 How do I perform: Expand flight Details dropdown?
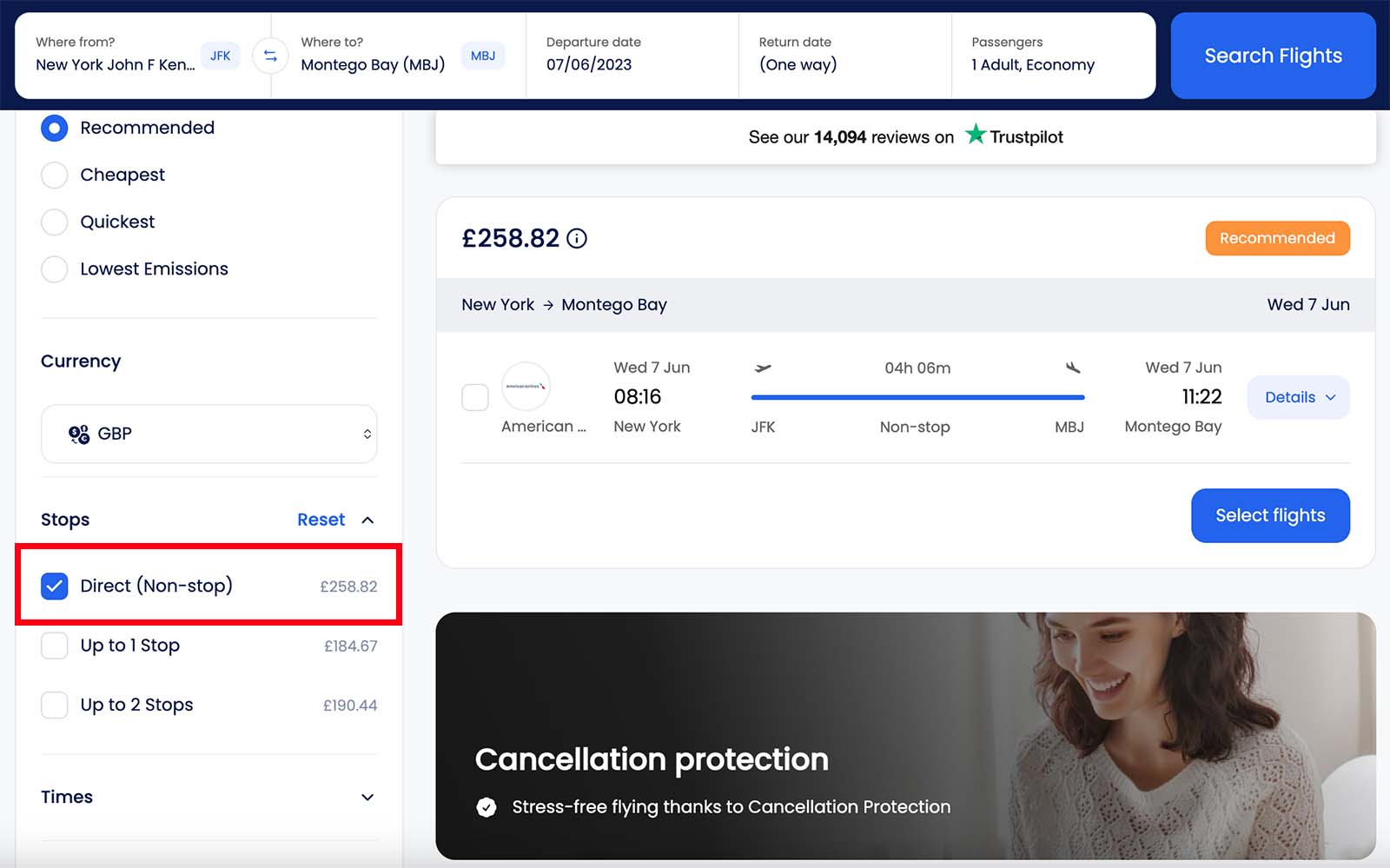(x=1298, y=397)
